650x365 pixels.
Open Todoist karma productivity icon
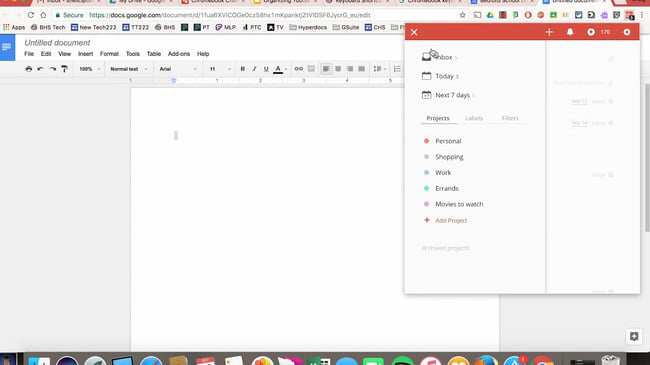pos(591,32)
